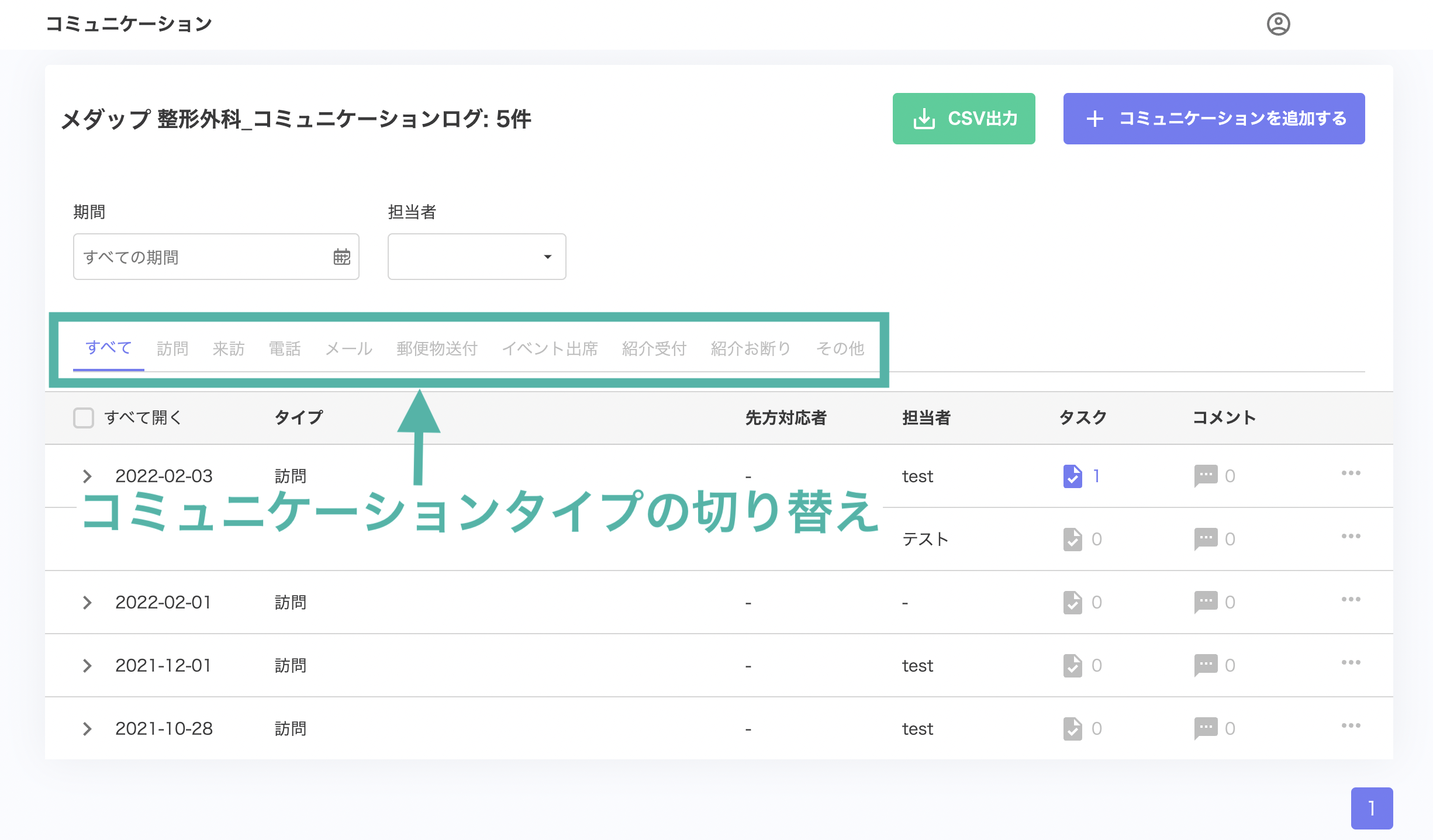Click the date 2021-10-28
This screenshot has width=1433, height=840.
(x=164, y=728)
